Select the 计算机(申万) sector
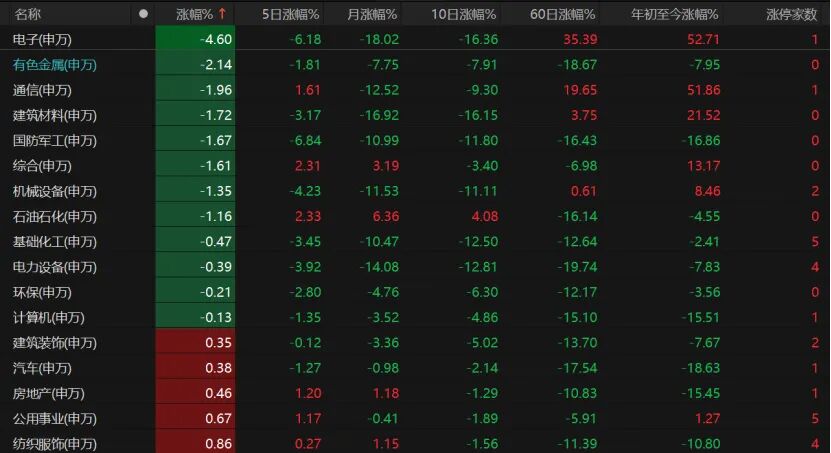This screenshot has height=453, width=831. click(48, 317)
